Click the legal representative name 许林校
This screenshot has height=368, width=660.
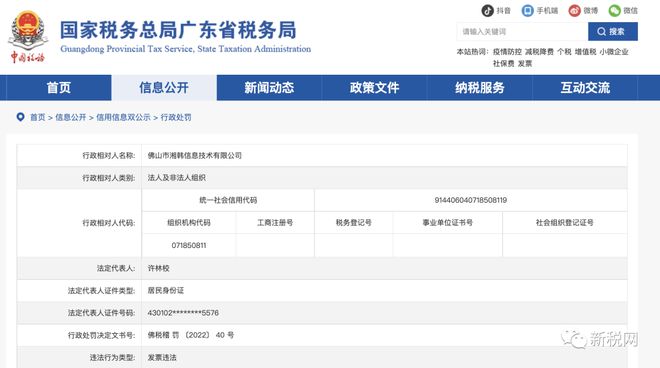tap(158, 268)
